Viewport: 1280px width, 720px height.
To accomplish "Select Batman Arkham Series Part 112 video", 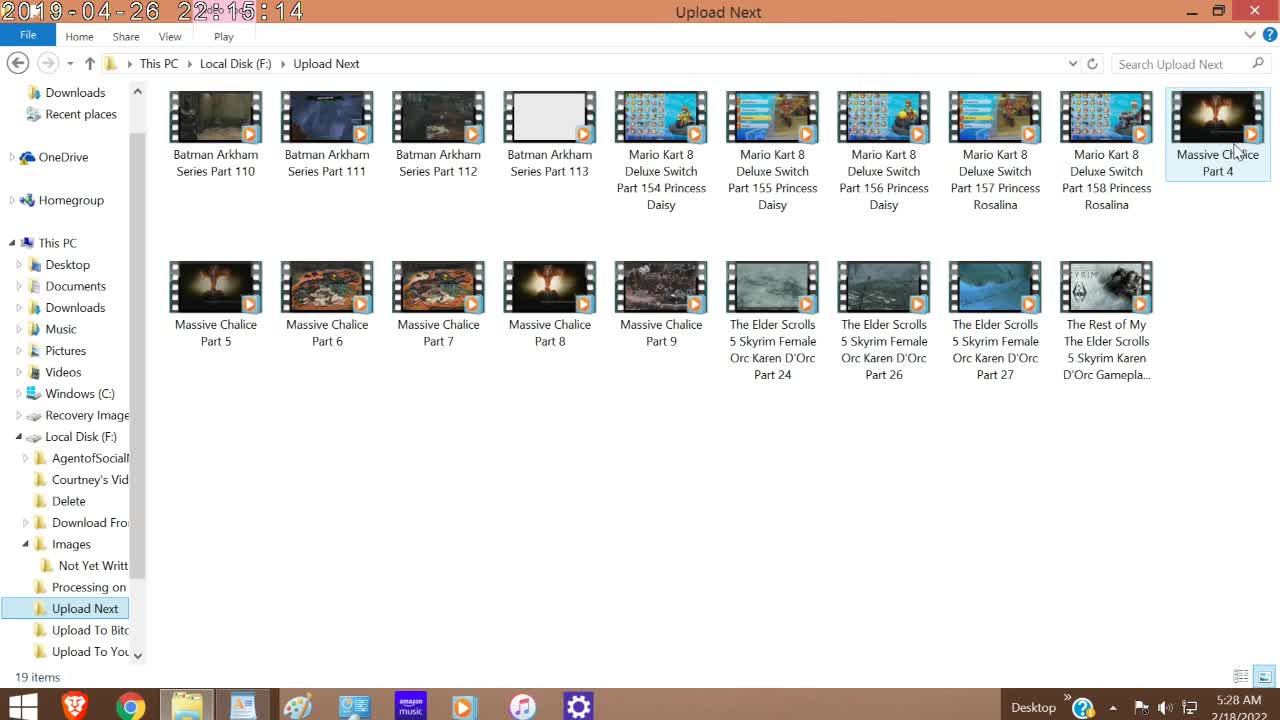I will point(438,135).
